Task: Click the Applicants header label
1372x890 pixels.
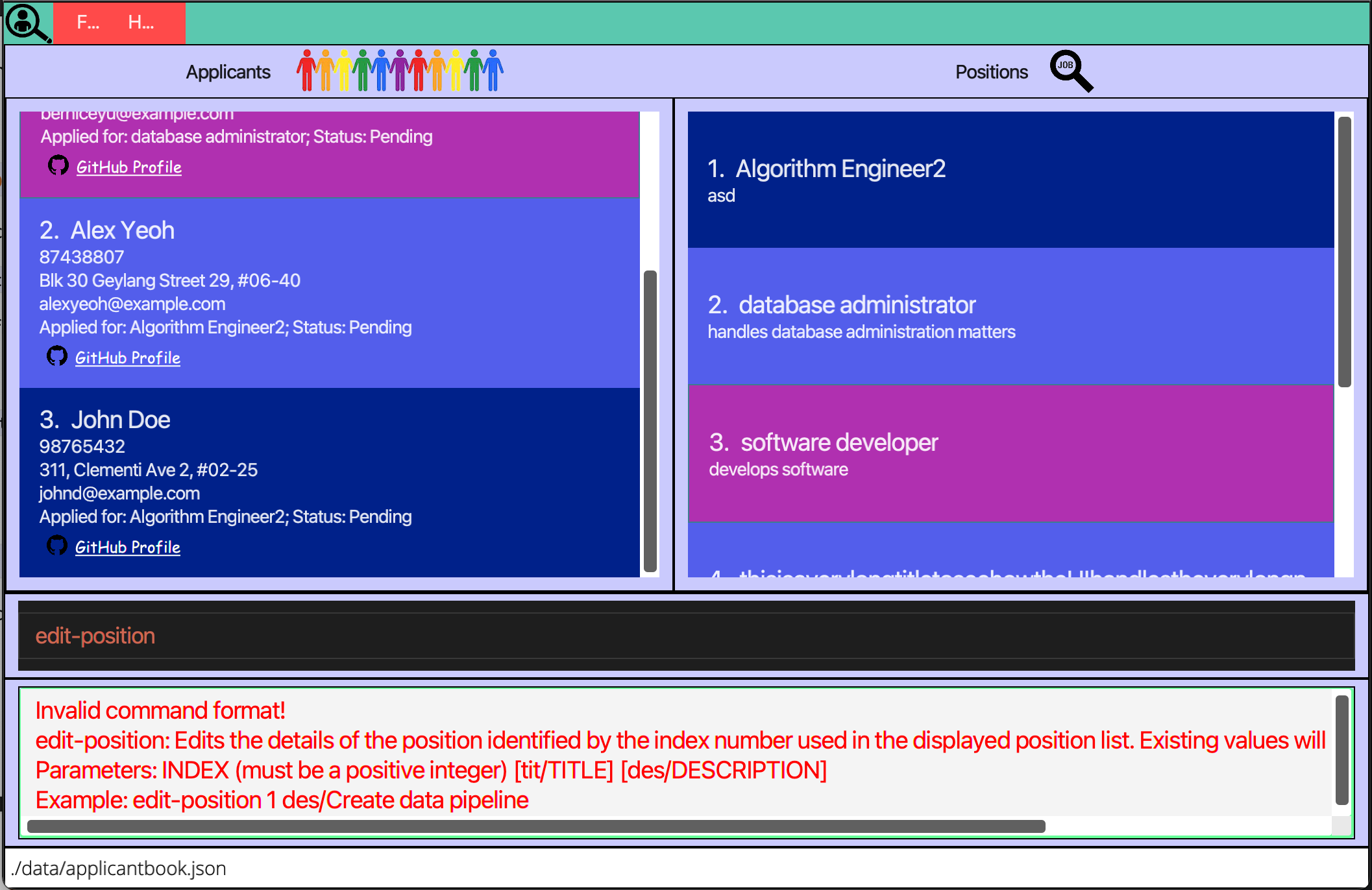Action: pos(228,72)
